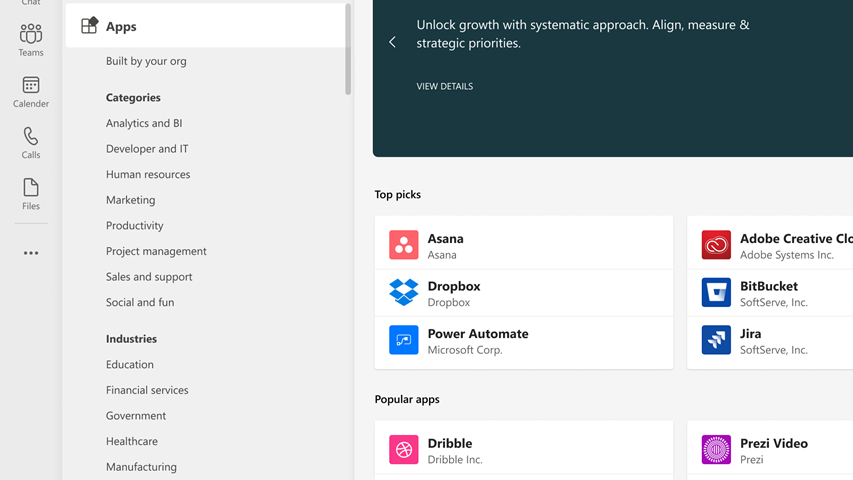Select Government industry
853x480 pixels.
pyautogui.click(x=135, y=415)
